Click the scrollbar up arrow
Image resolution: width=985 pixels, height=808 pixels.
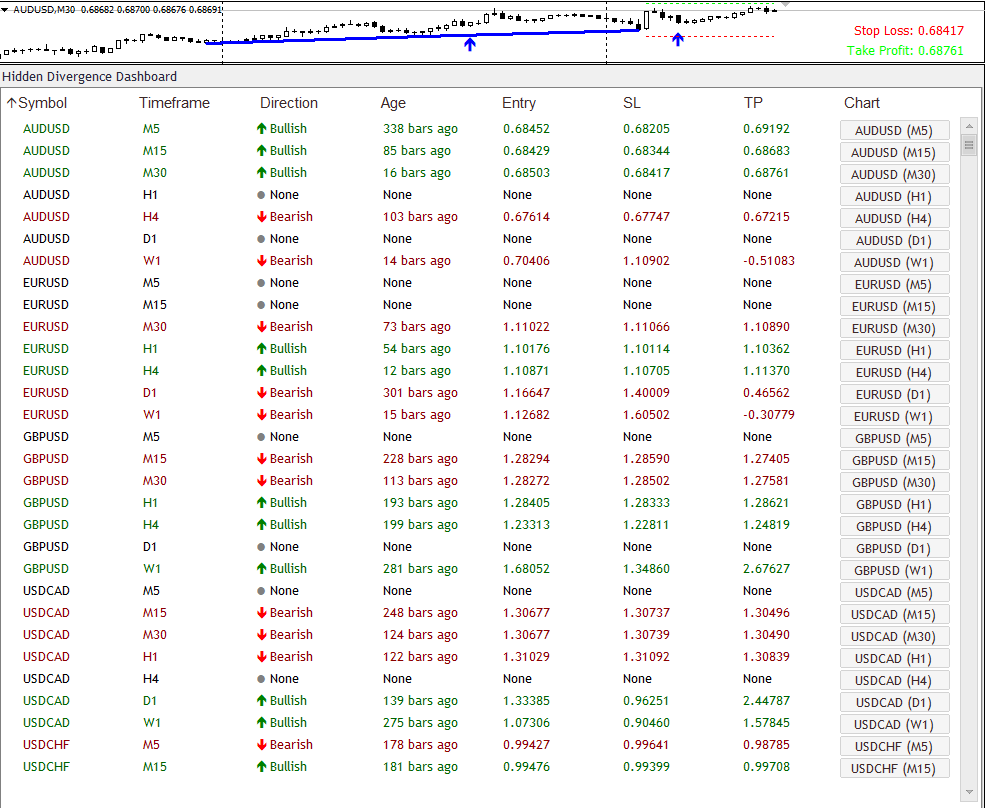tap(969, 126)
